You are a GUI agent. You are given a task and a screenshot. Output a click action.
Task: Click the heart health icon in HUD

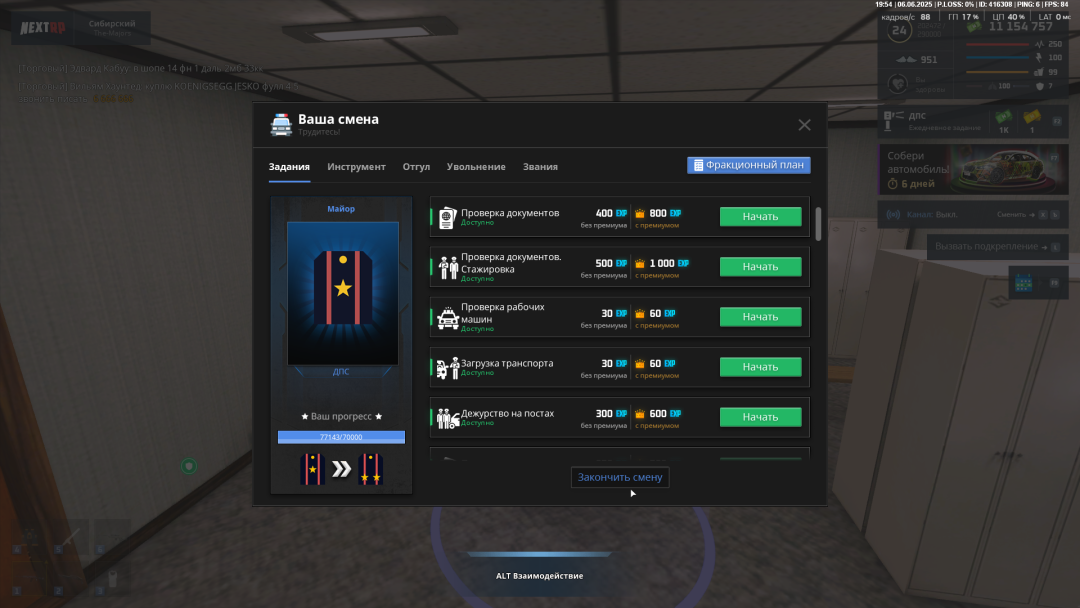(x=897, y=85)
